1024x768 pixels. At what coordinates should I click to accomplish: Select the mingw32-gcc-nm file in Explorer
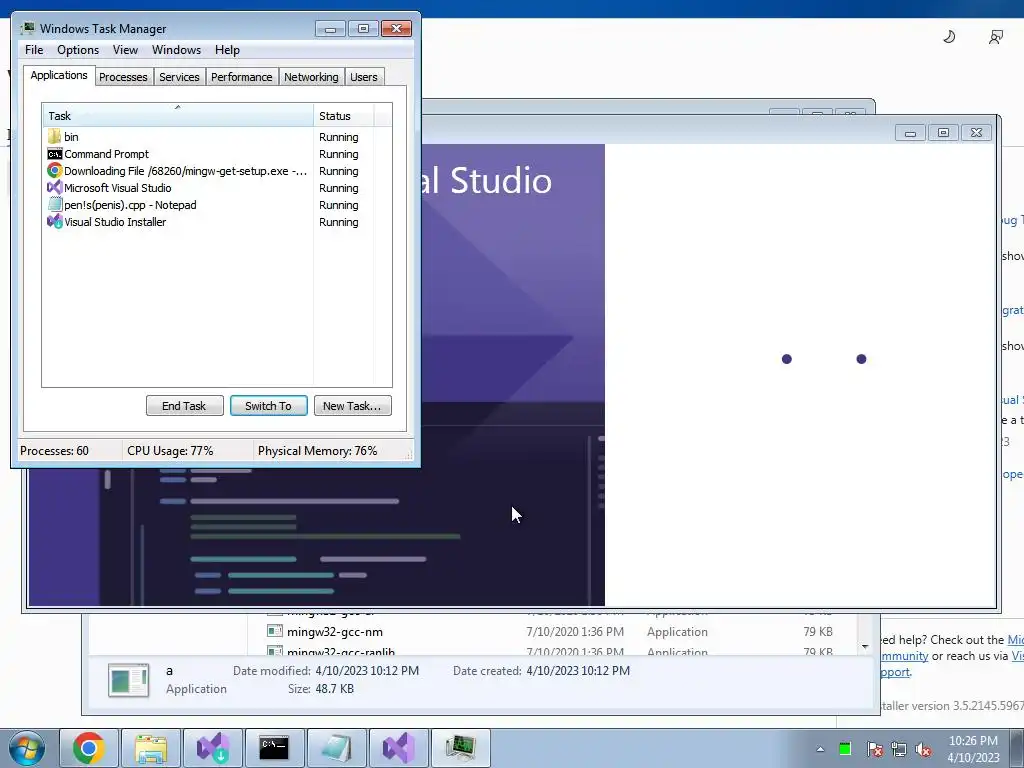pyautogui.click(x=334, y=632)
